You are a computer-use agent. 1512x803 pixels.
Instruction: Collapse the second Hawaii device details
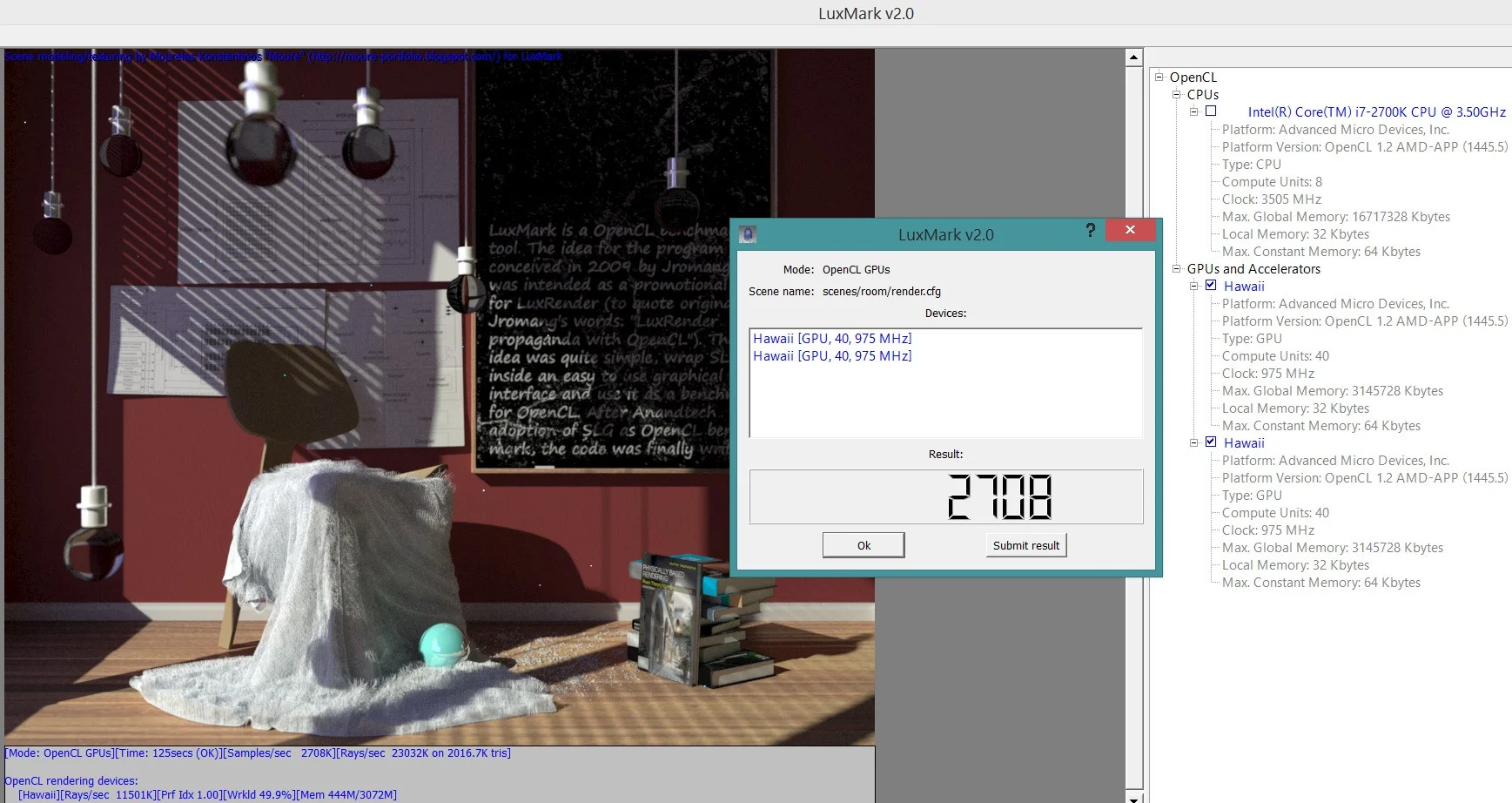click(1194, 442)
